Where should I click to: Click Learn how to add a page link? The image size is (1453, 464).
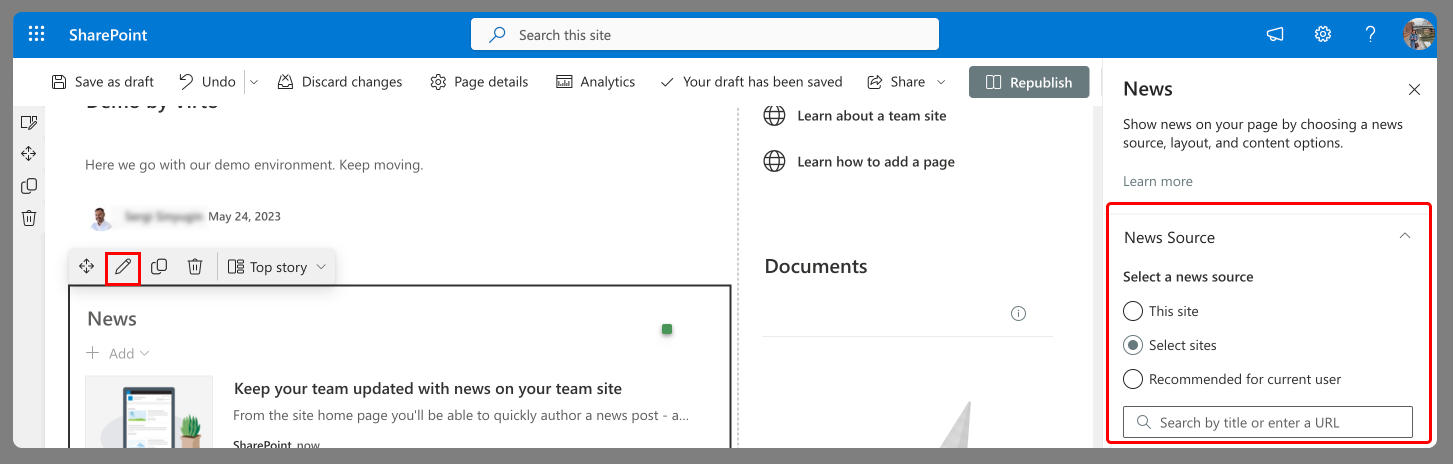coord(875,162)
